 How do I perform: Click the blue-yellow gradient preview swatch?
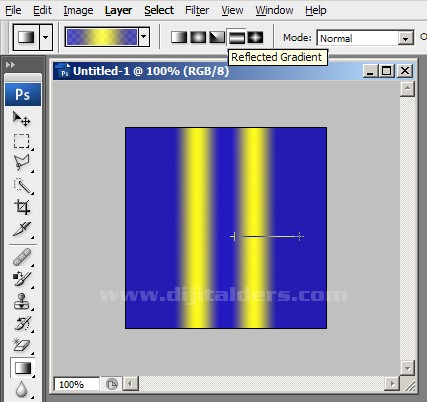[102, 37]
